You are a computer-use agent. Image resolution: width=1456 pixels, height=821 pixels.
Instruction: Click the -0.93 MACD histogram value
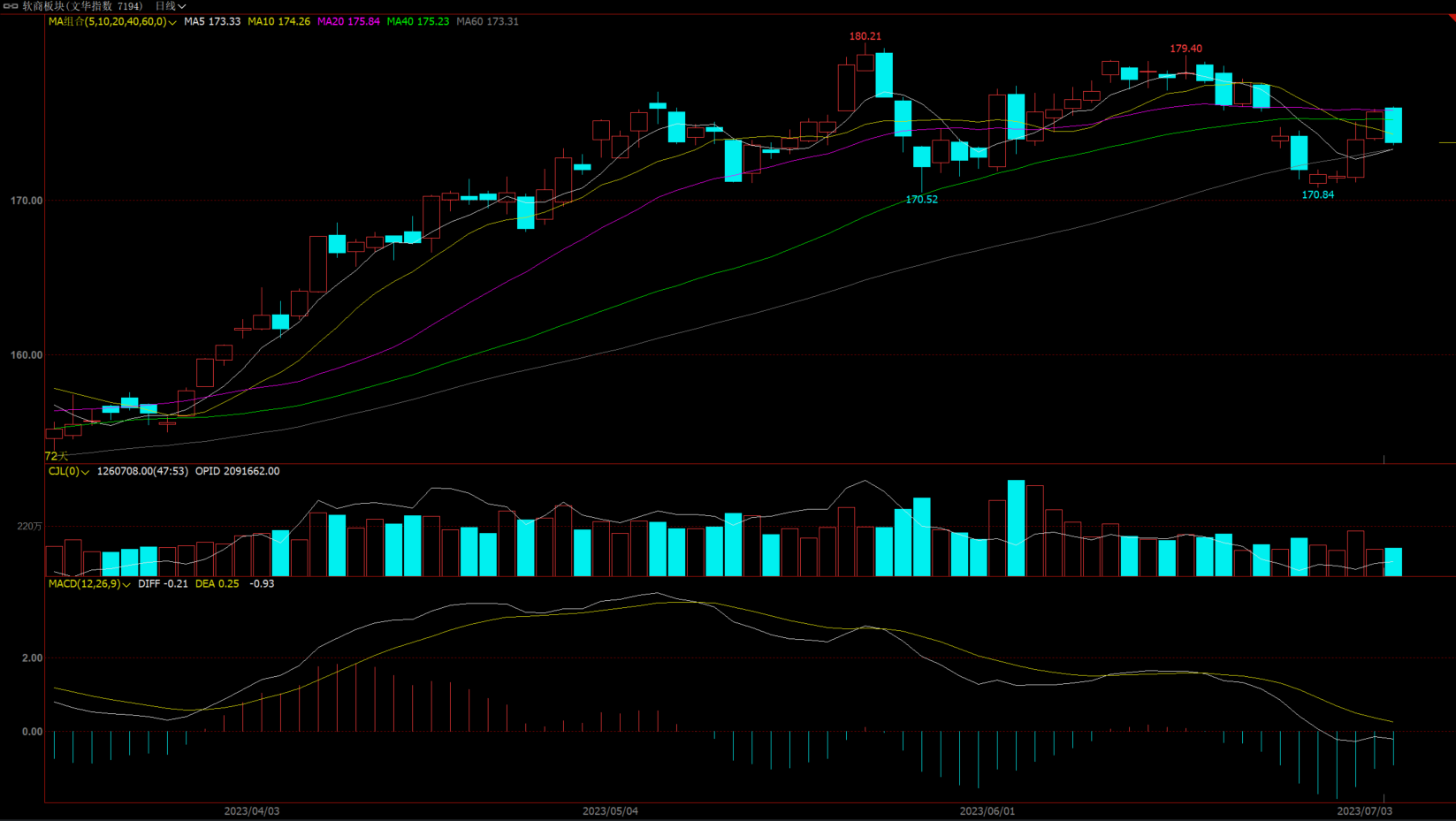(262, 583)
